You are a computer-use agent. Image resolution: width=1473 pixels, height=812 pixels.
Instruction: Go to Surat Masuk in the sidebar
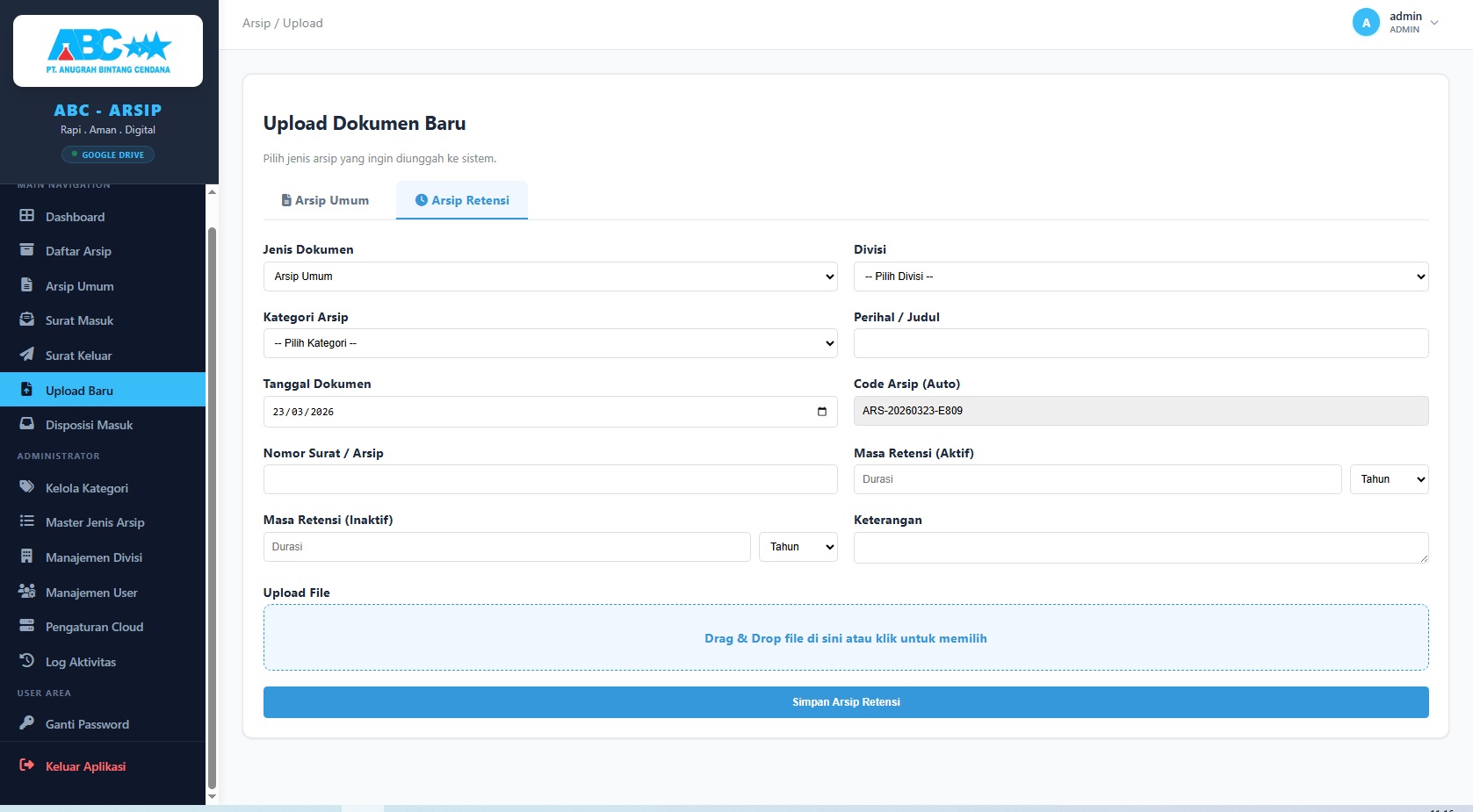tap(103, 320)
